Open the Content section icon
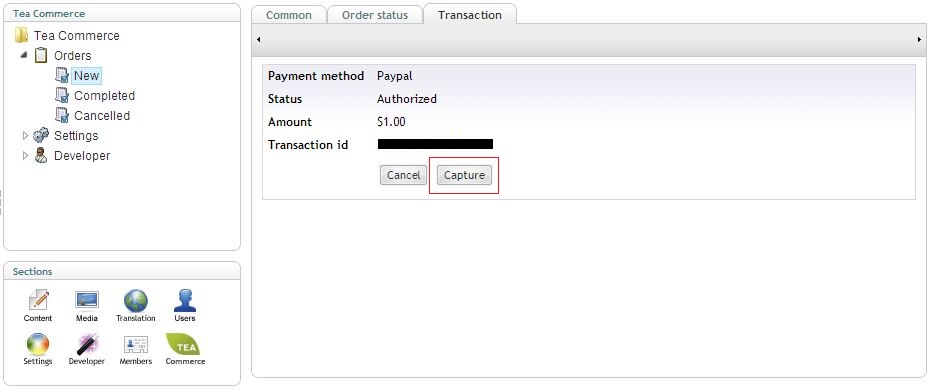This screenshot has width=931, height=391. (39, 301)
